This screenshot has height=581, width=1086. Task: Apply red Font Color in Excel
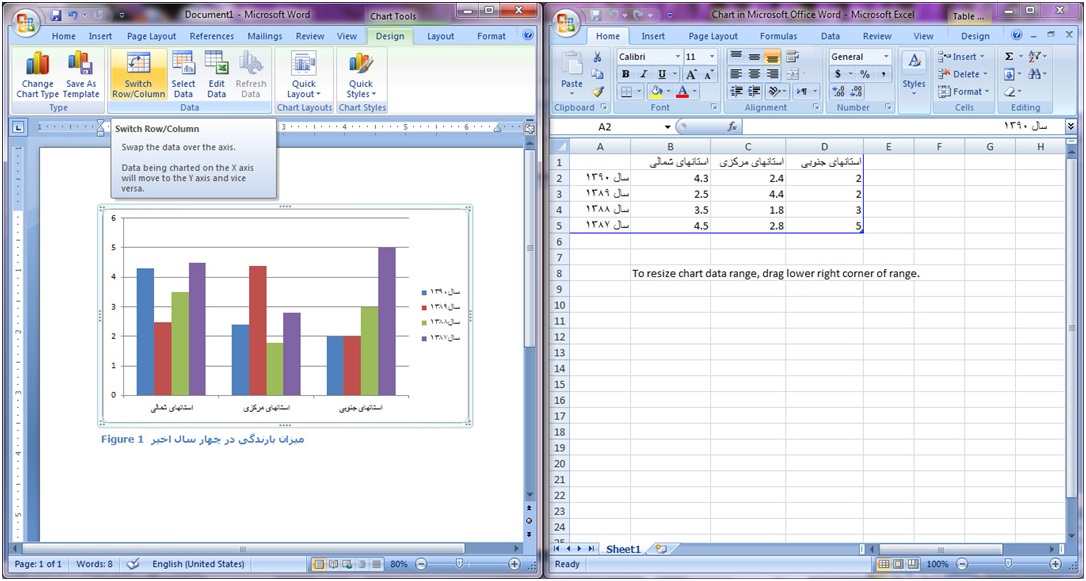(683, 91)
